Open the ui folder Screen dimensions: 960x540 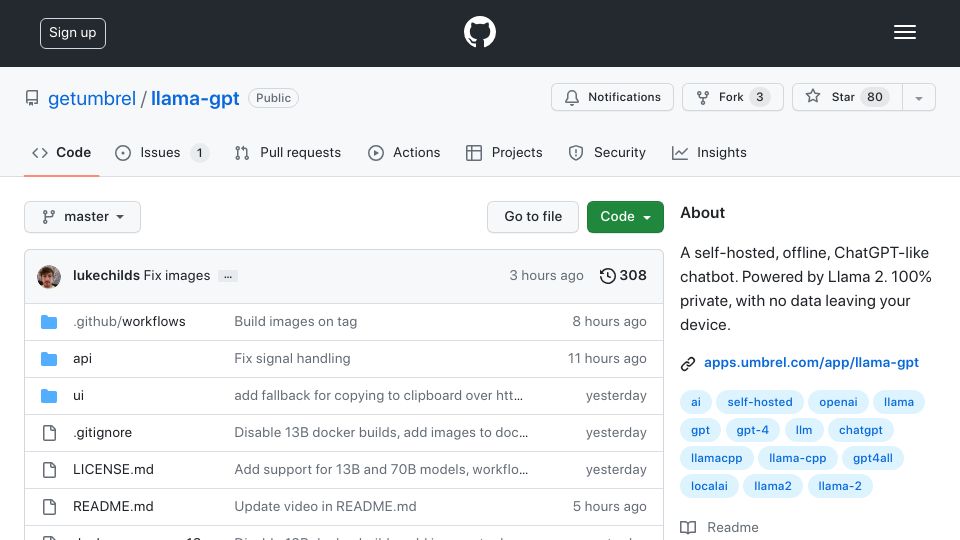click(x=78, y=396)
